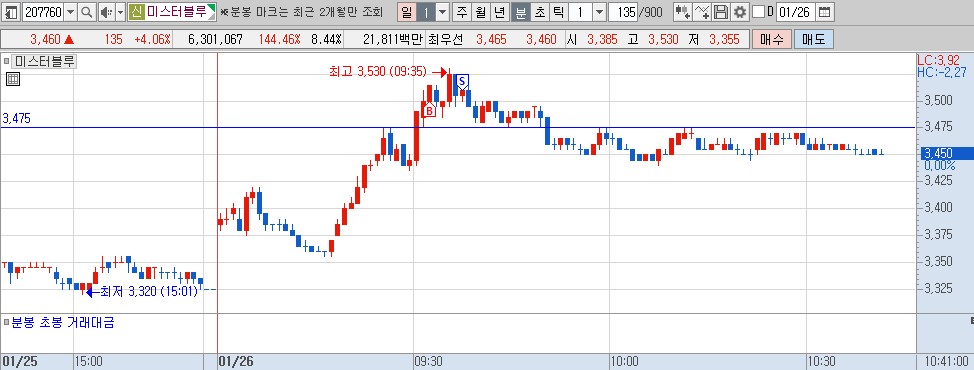Click the green 신 badge beside 미스터블루
This screenshot has width=974, height=370.
(137, 11)
